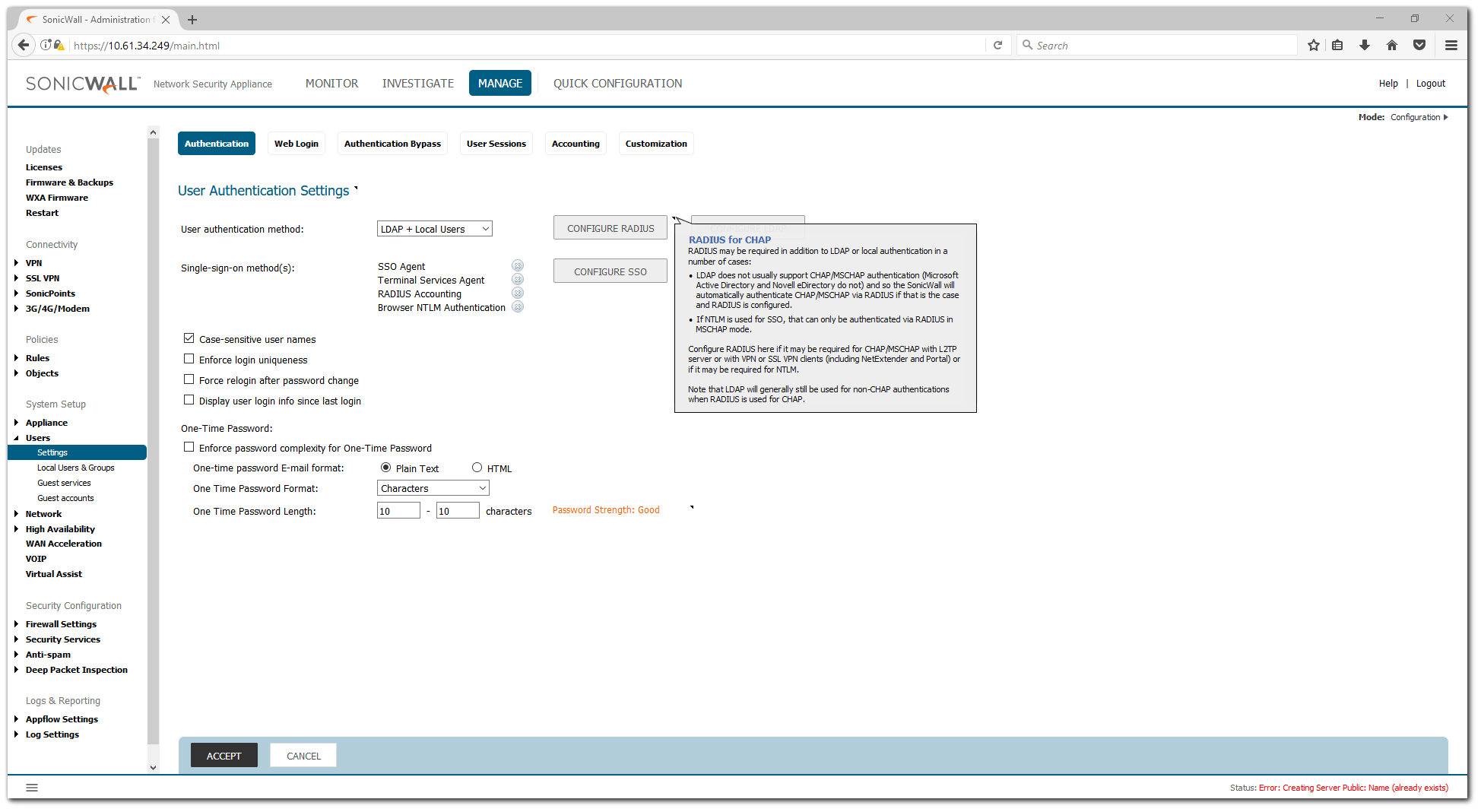Click the Terminal Services Agent status icon
Viewport: 1481px width, 812px height.
point(518,279)
